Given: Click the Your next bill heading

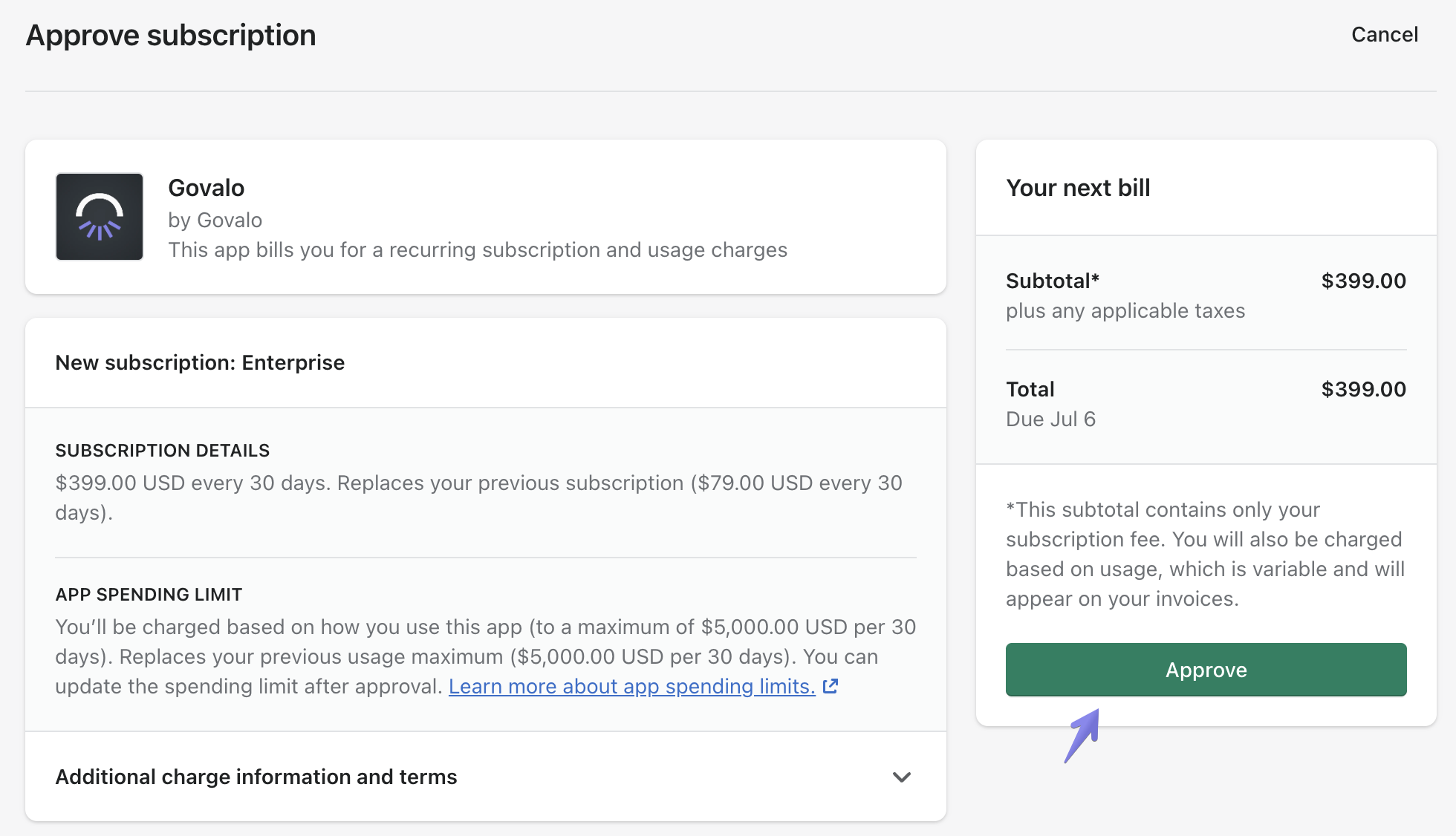Looking at the screenshot, I should pos(1078,188).
